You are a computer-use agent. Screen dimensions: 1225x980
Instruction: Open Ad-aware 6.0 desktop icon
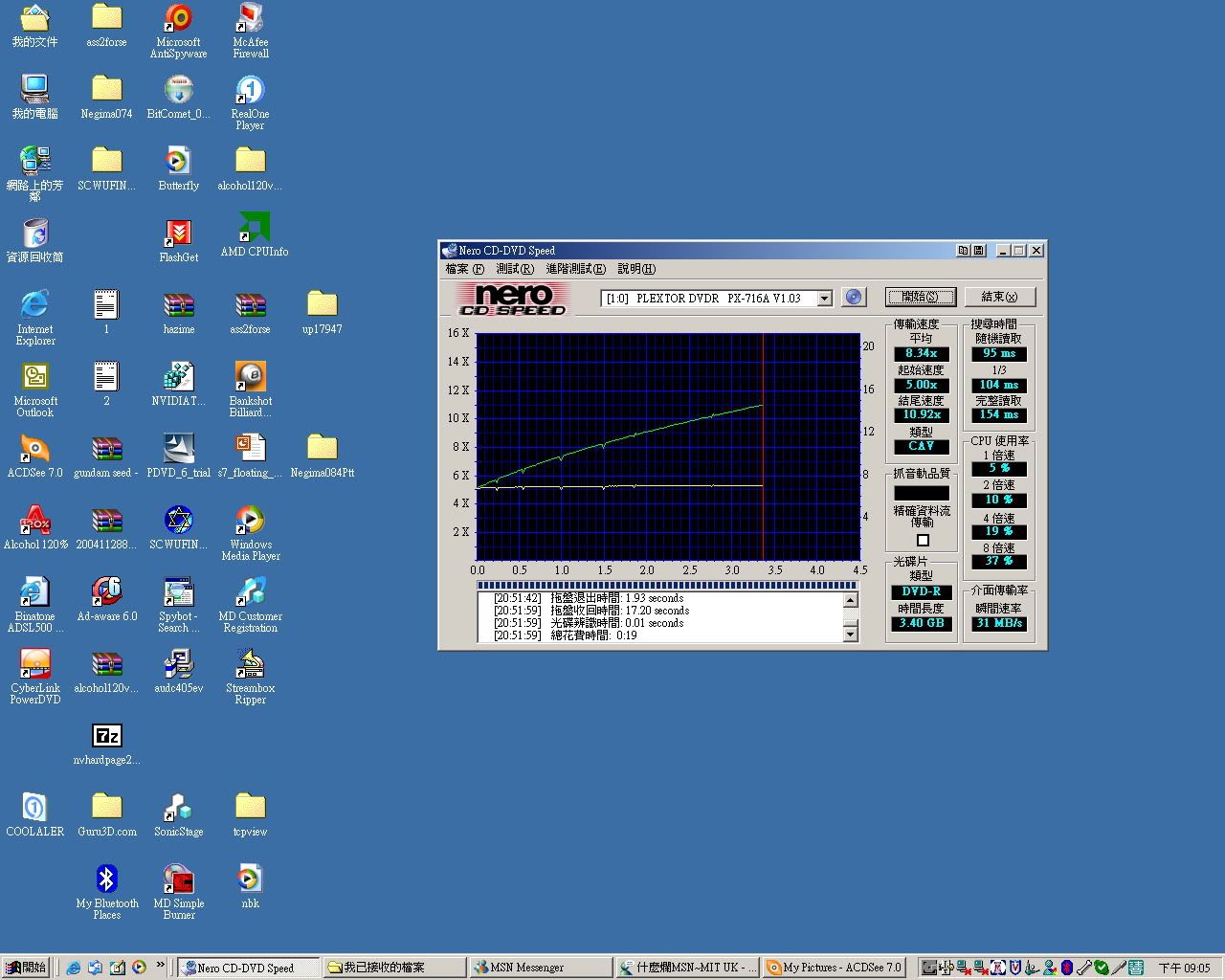(106, 599)
